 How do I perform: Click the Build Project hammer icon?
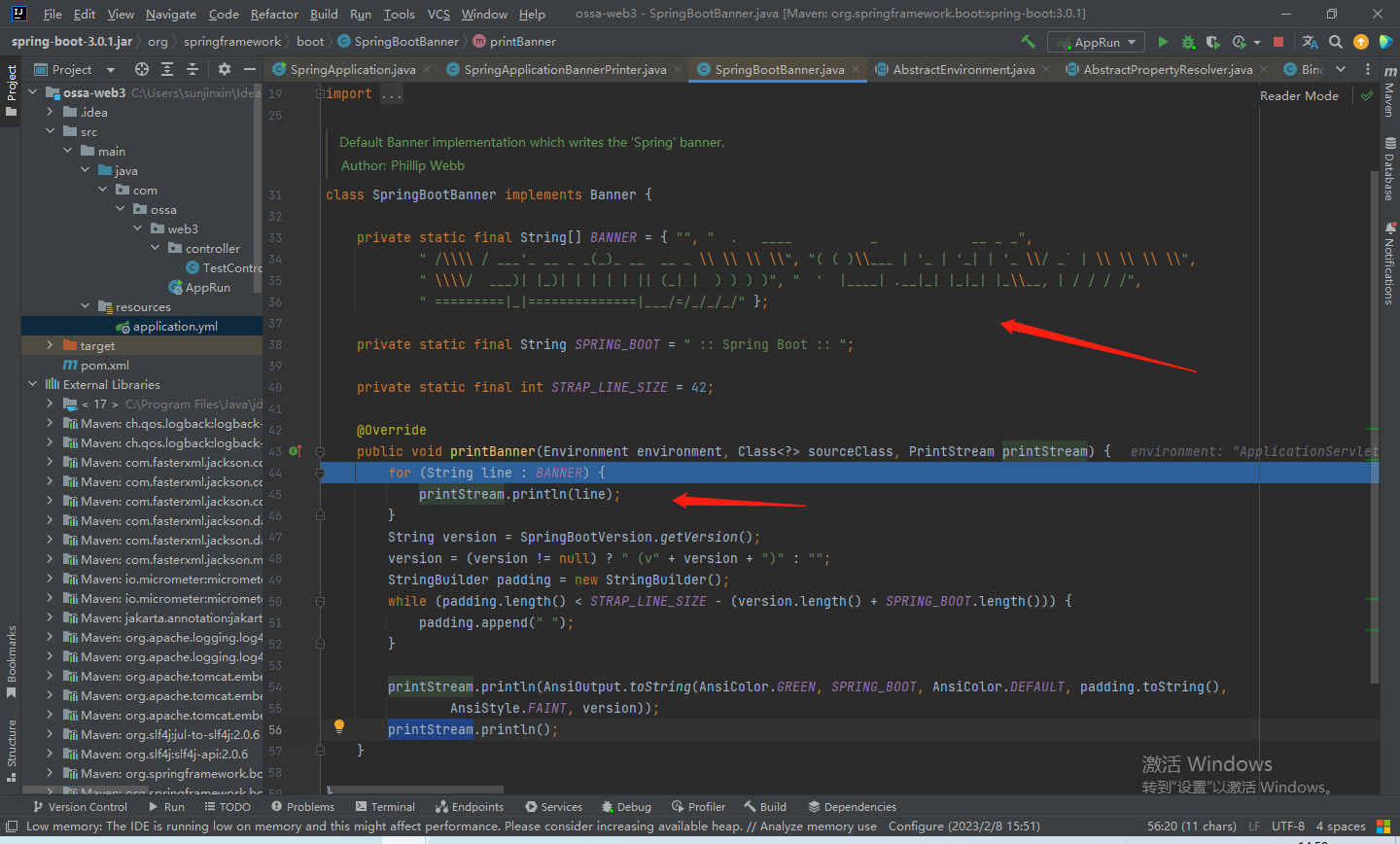tap(1028, 42)
